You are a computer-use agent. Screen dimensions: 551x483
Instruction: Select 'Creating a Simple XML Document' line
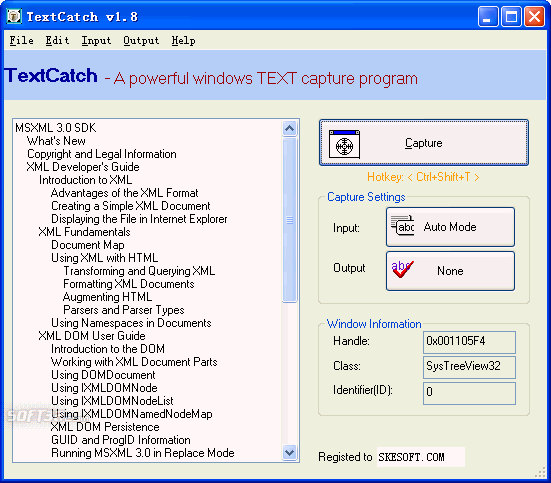(131, 206)
